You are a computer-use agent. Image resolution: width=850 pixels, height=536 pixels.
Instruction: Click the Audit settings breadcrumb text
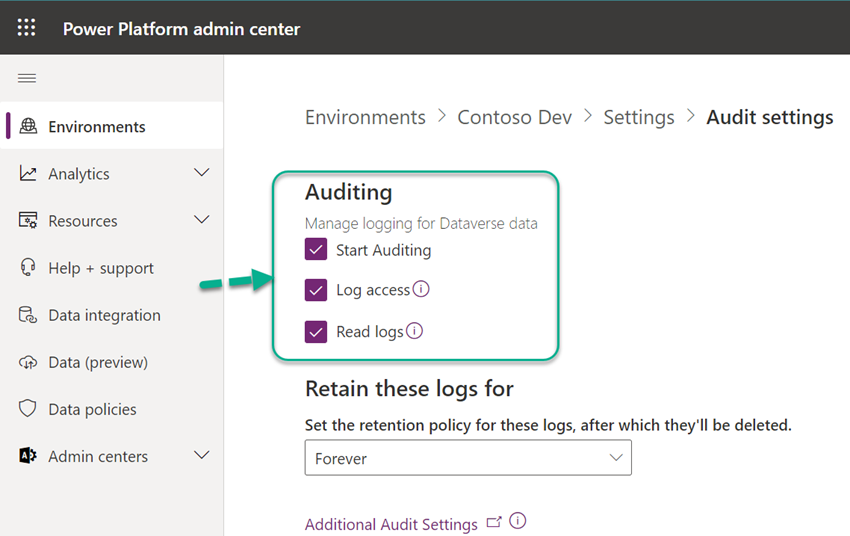[x=769, y=117]
